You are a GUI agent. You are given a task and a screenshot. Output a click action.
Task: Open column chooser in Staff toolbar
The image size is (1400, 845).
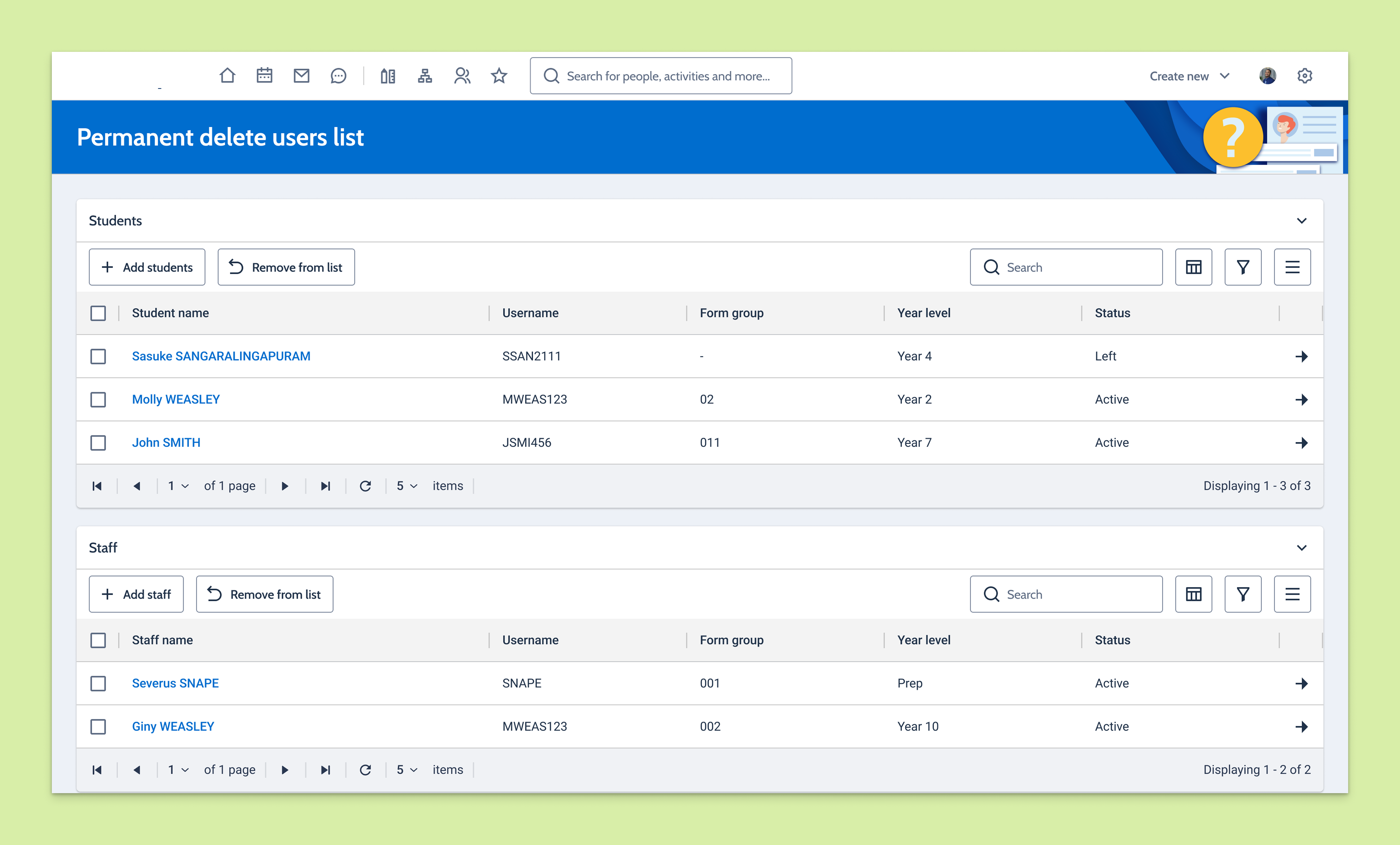coord(1193,594)
